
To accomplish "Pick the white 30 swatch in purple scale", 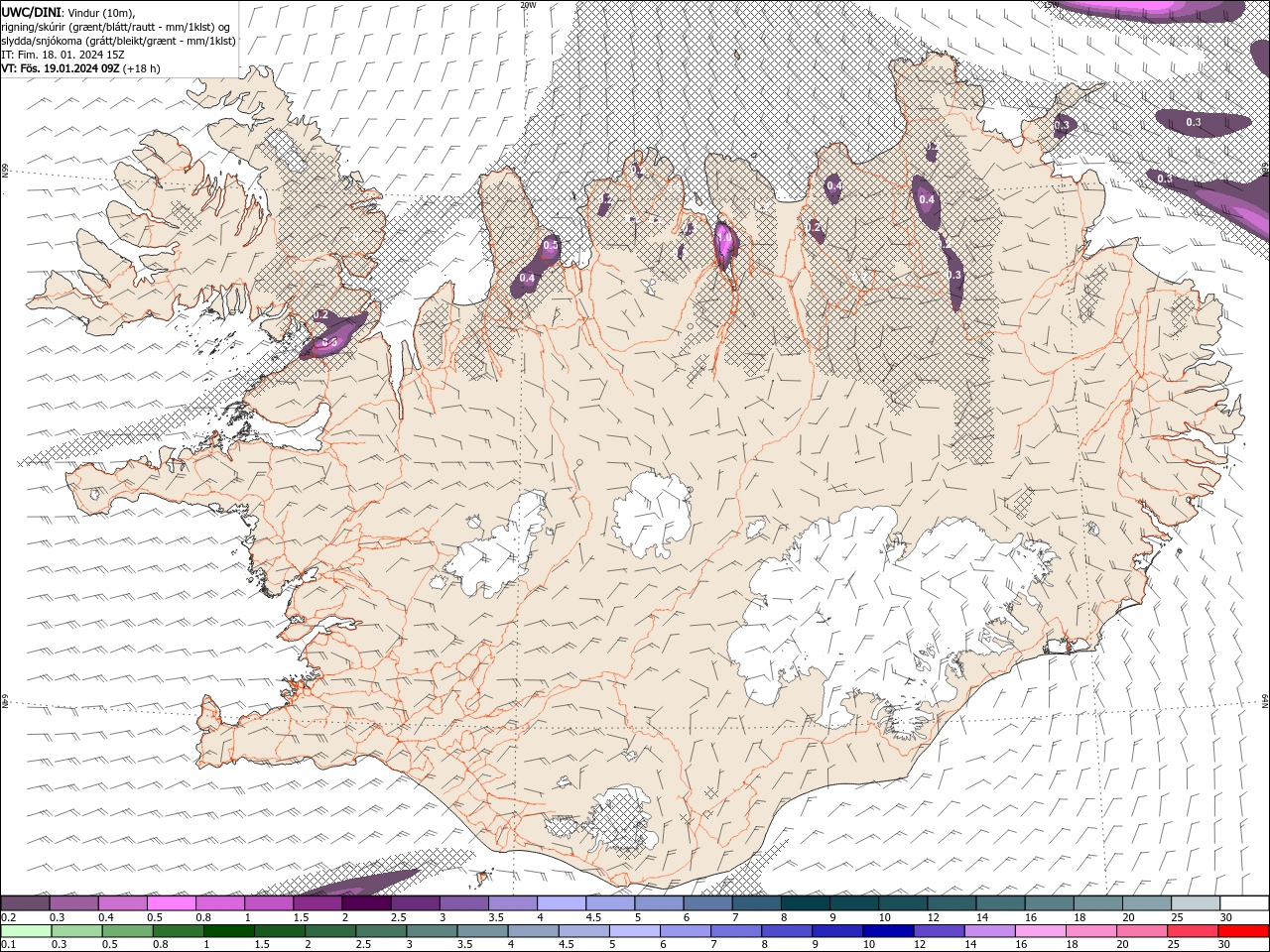I will pyautogui.click(x=1244, y=903).
